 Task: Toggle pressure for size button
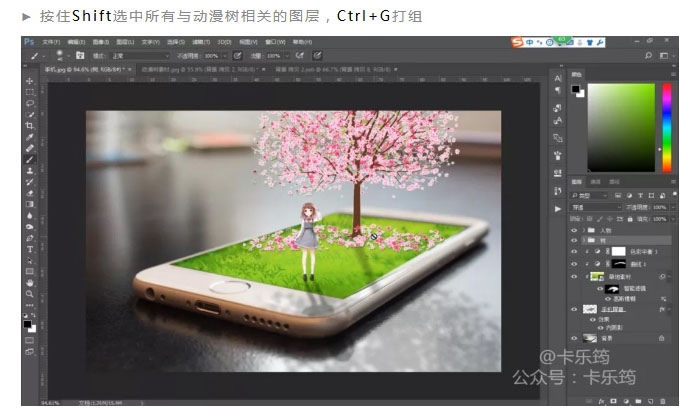(317, 55)
